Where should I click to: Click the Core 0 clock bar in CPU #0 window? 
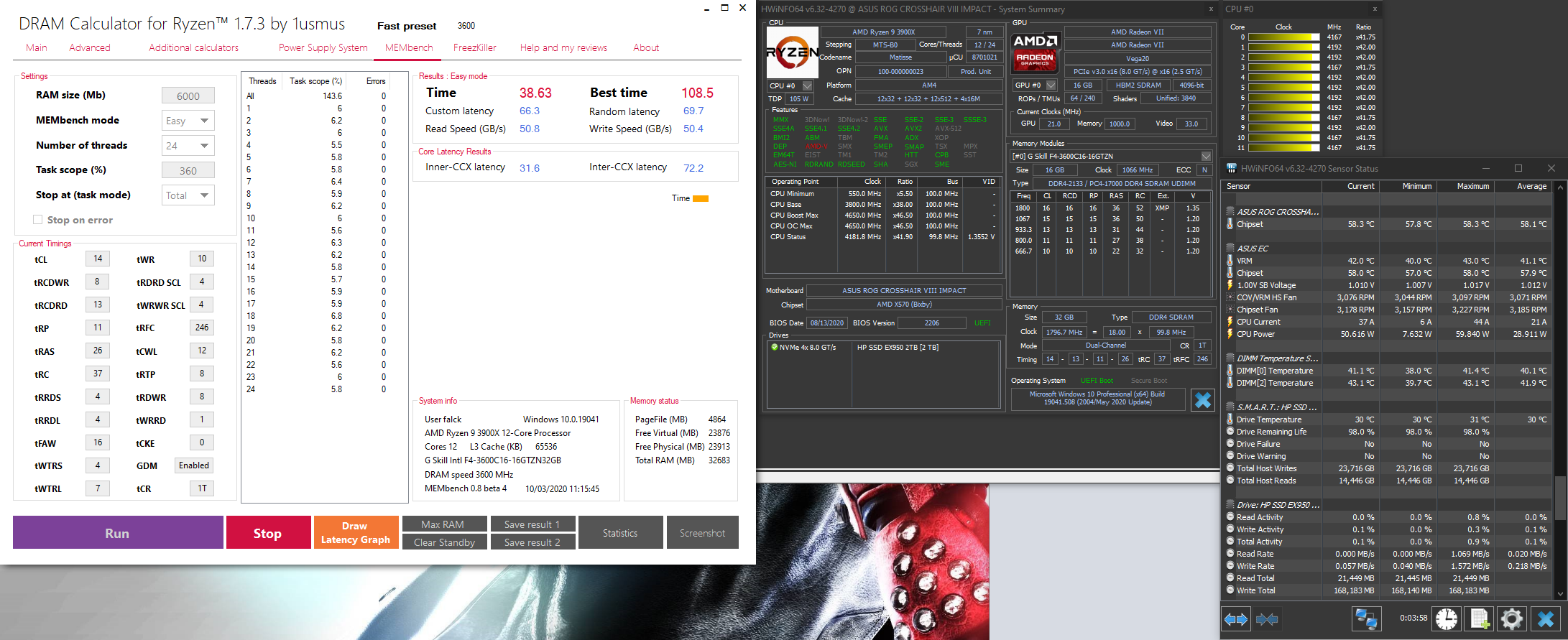coord(1284,37)
